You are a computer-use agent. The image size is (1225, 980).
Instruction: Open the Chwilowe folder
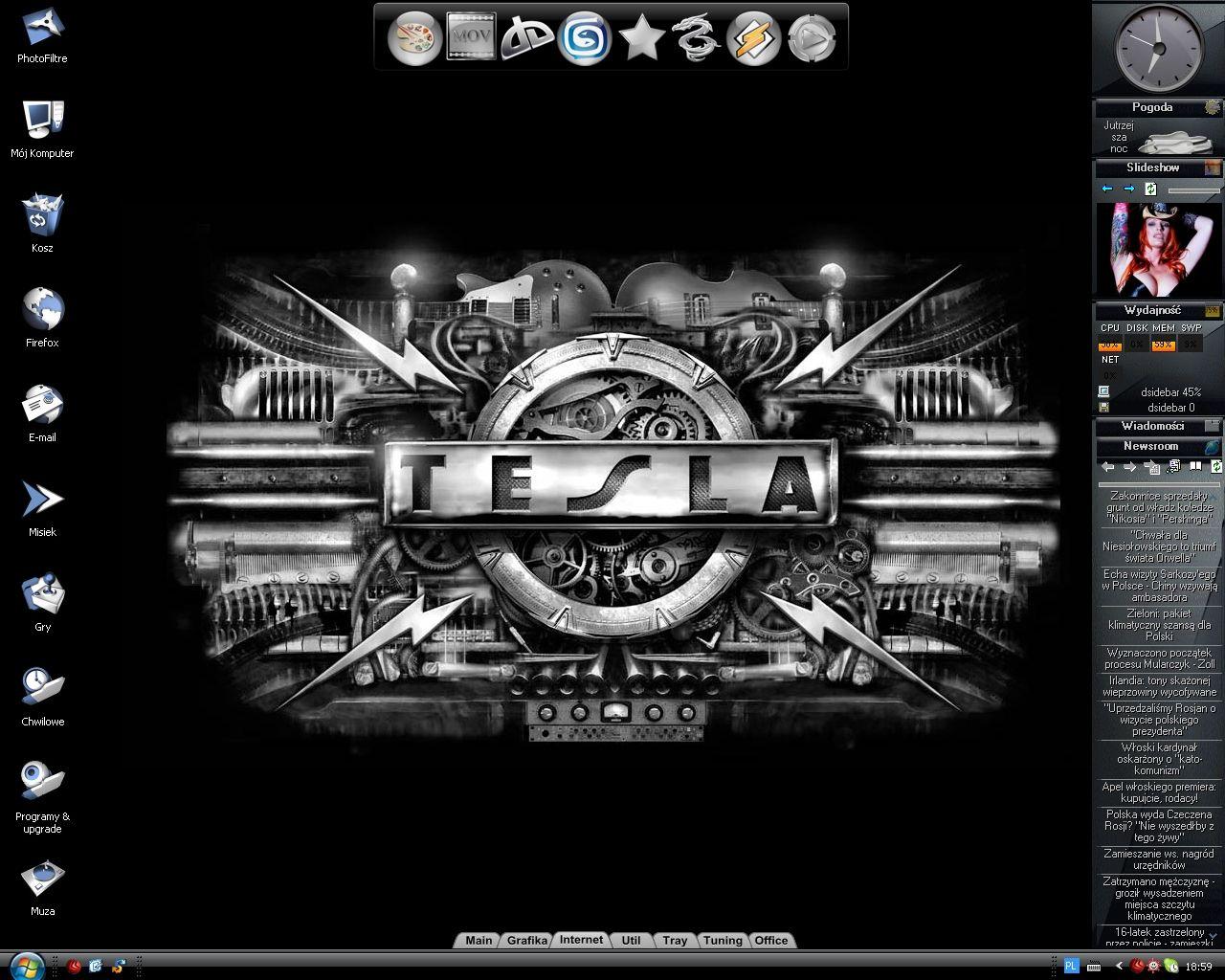[42, 697]
